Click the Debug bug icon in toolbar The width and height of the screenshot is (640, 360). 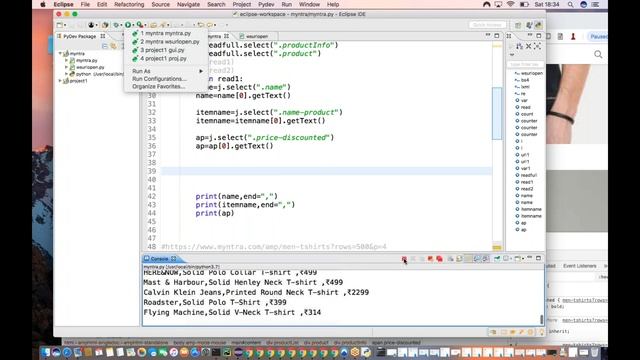(x=116, y=25)
